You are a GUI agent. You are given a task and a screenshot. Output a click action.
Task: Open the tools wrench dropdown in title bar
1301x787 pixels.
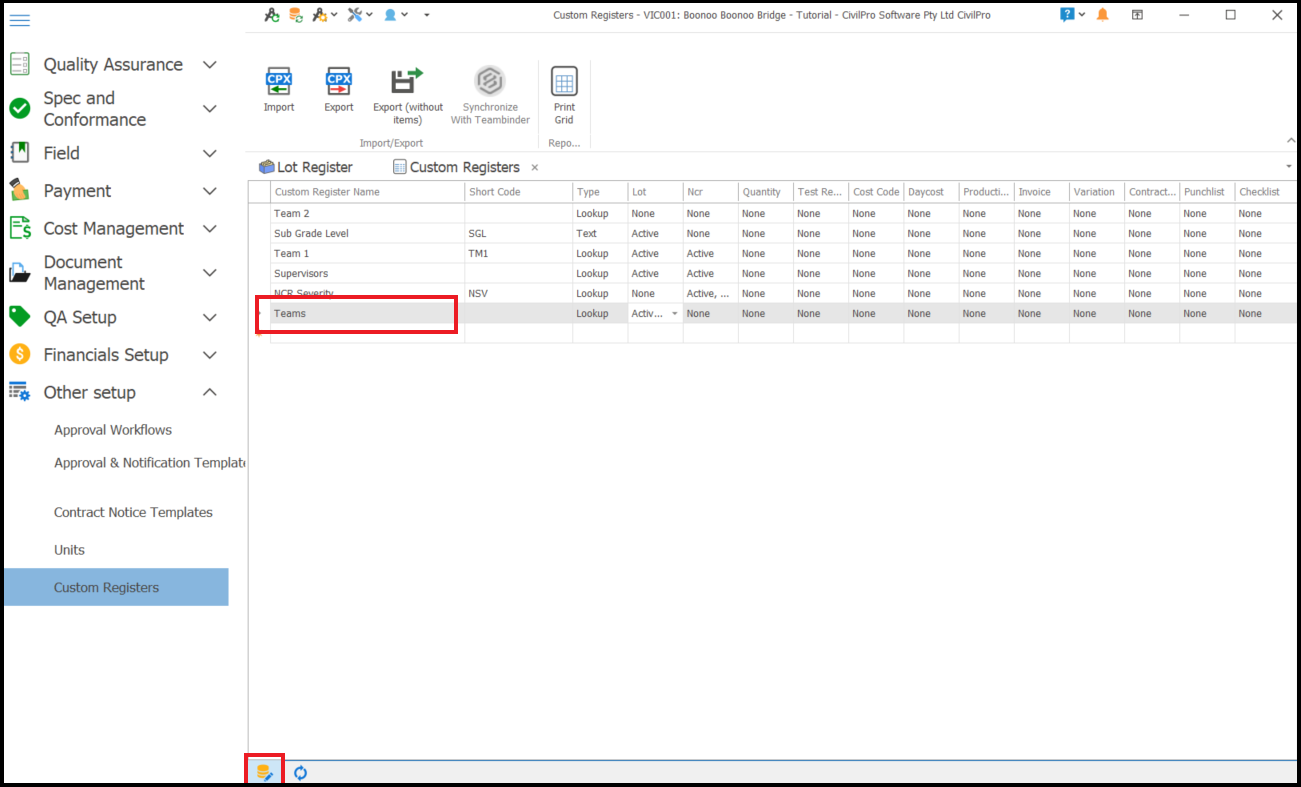360,15
